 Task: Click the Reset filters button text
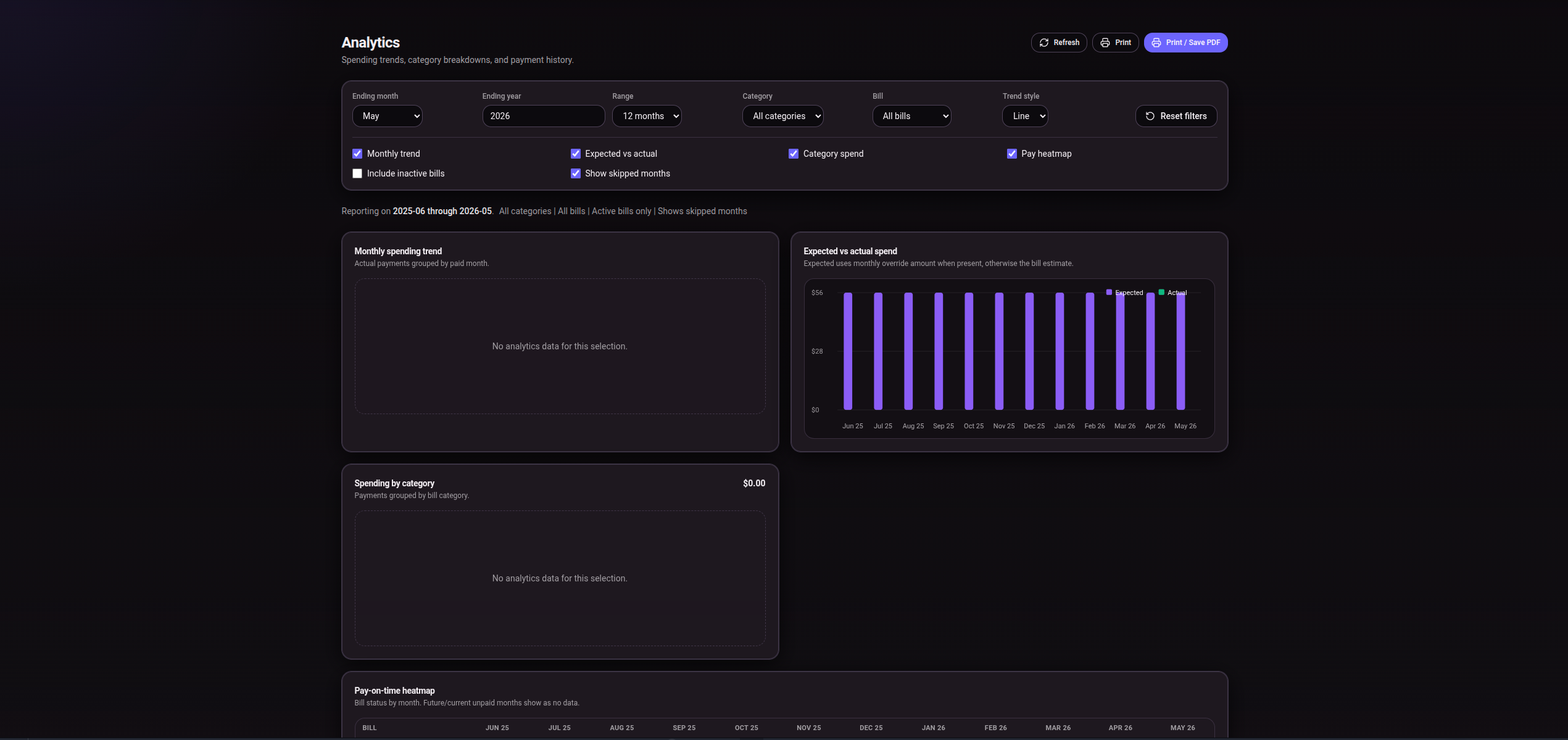click(x=1184, y=116)
